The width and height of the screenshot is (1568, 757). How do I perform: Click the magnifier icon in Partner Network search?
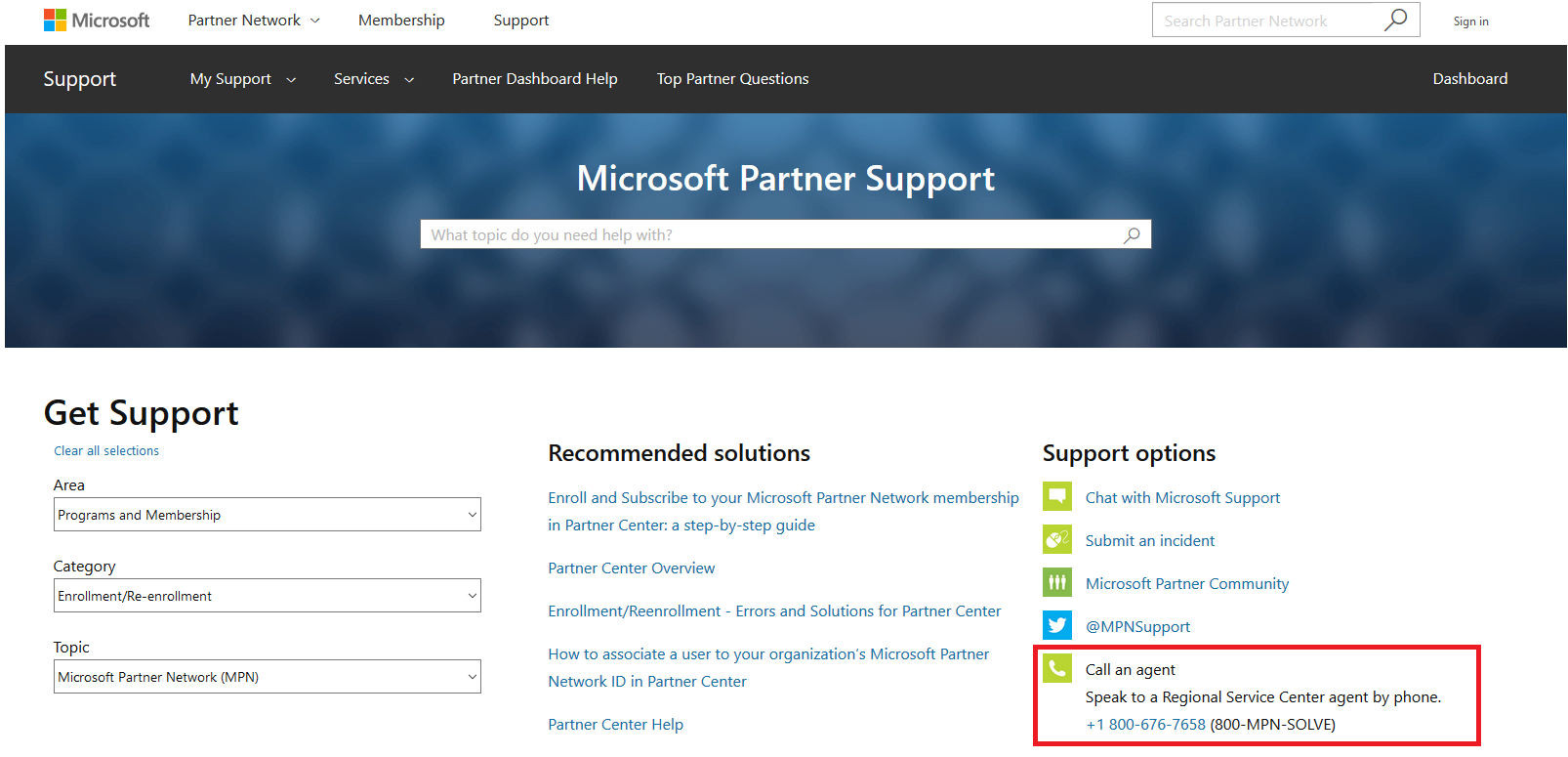pos(1396,20)
